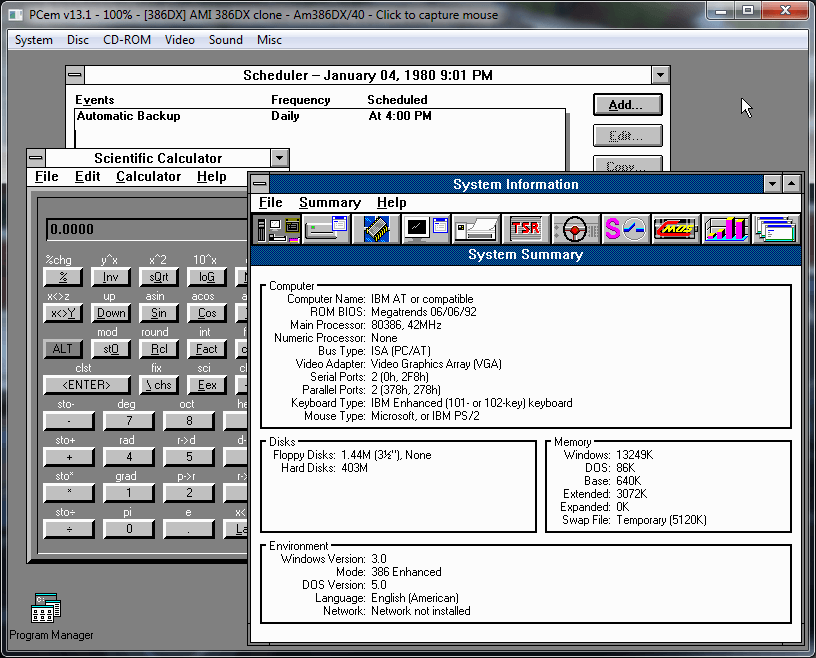Toggle the ALT key on the calculator

pyautogui.click(x=62, y=349)
